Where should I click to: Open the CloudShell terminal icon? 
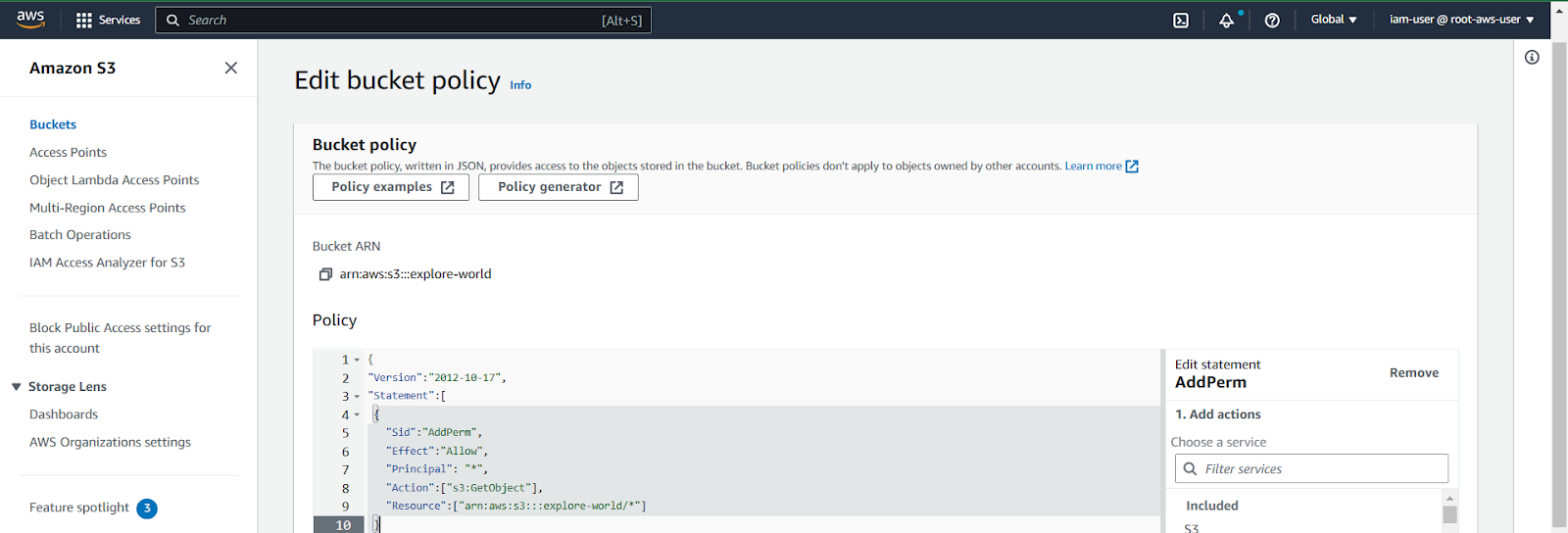point(1181,20)
